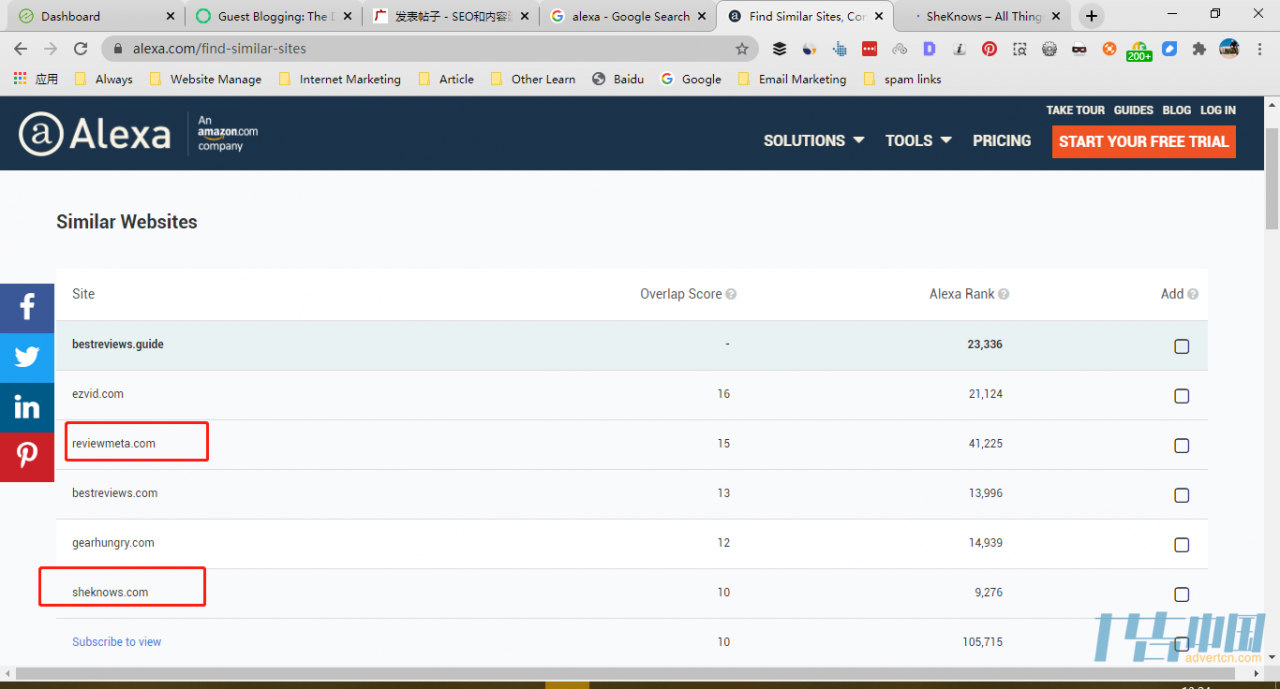Open the Internet Marketing bookmark folder
Screen dimensions: 1280x689
(340, 79)
